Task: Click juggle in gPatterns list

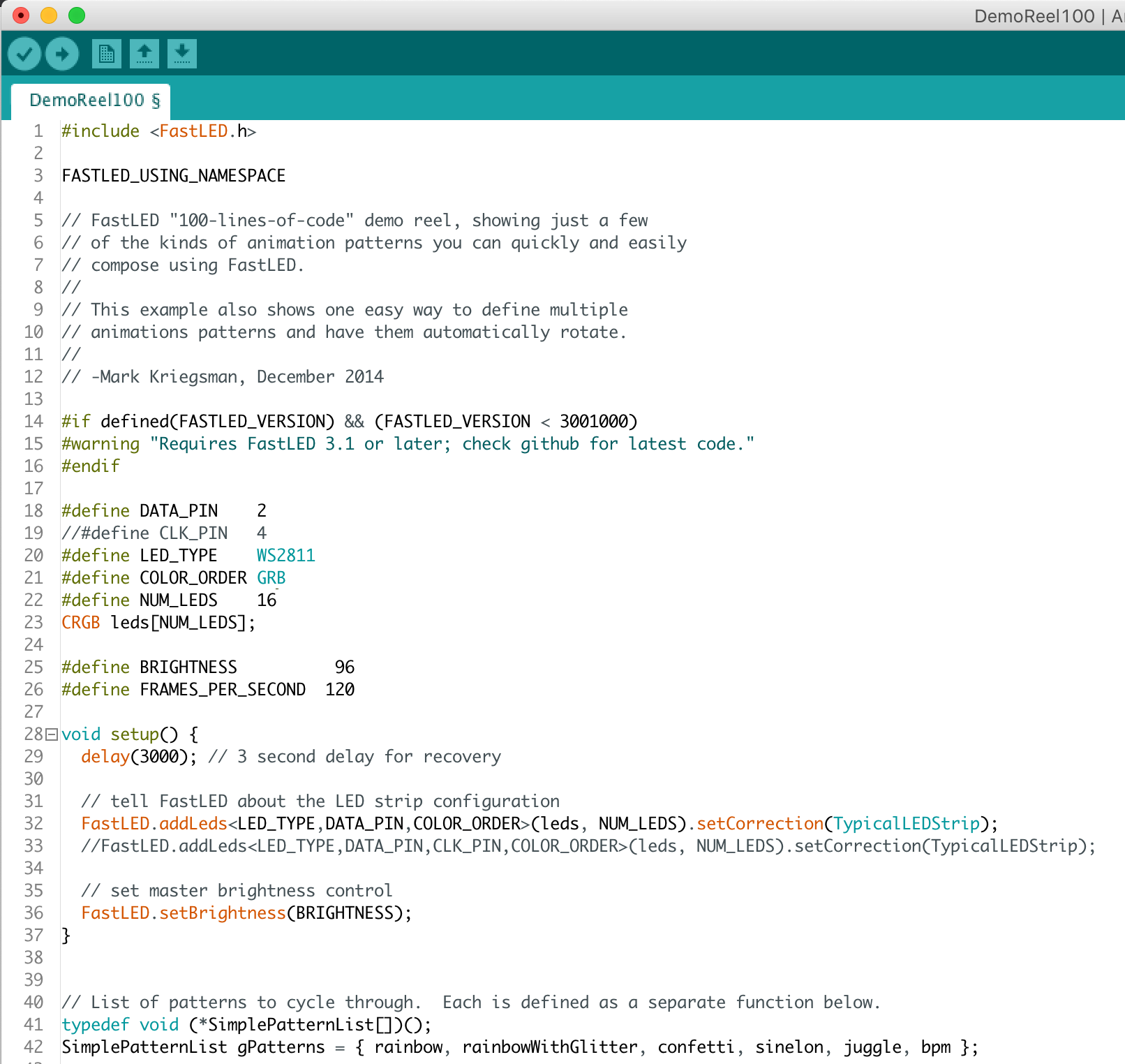Action: 872,1047
